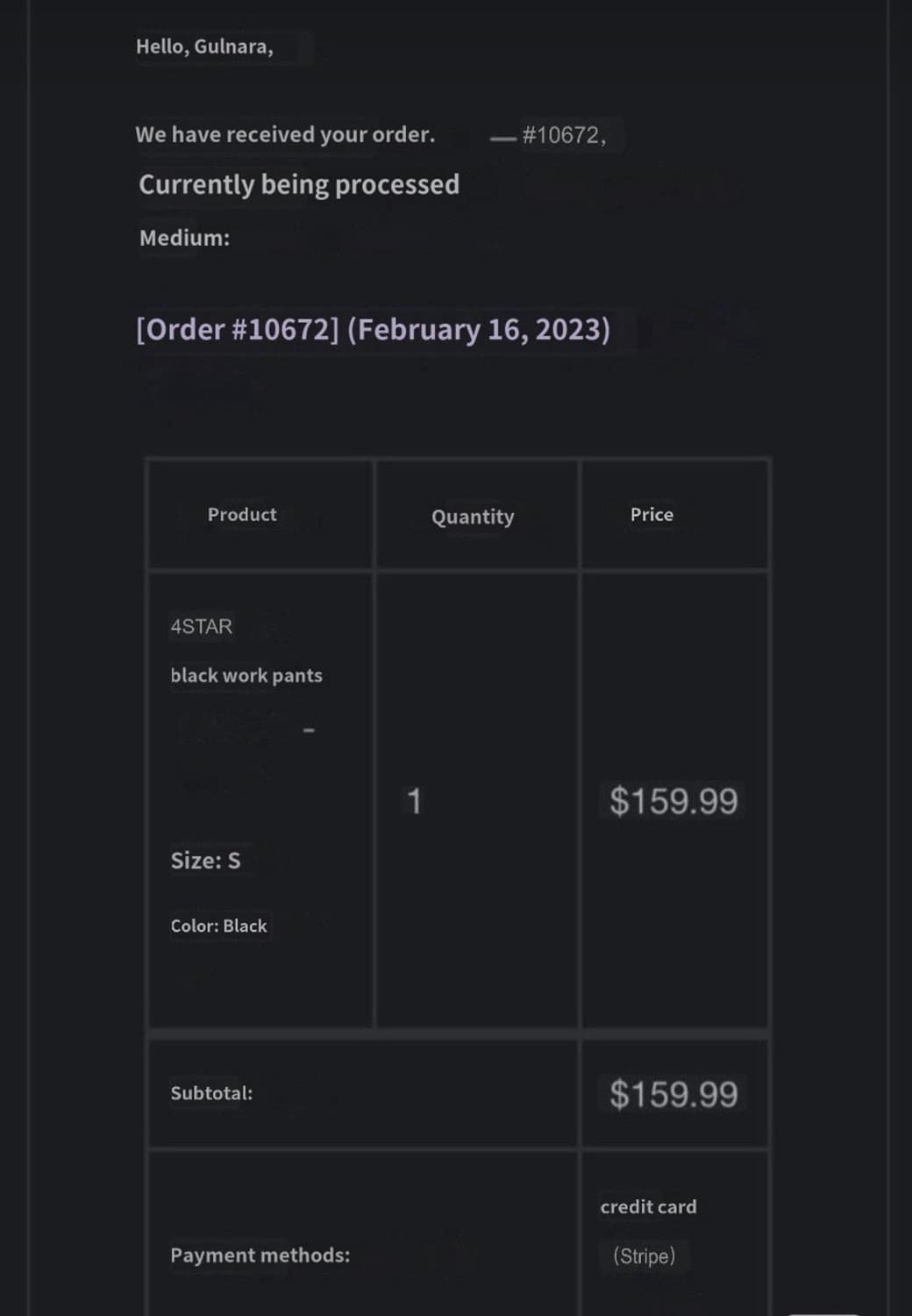912x1316 pixels.
Task: Click the "Currently being processed" status text
Action: pos(299,184)
